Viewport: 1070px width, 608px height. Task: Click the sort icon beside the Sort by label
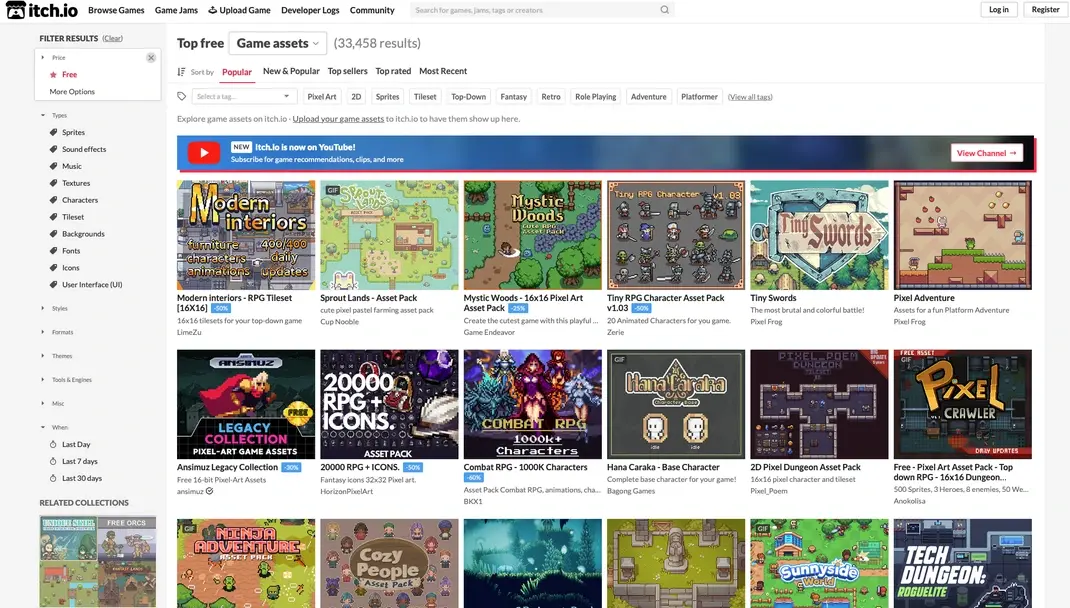(x=181, y=71)
